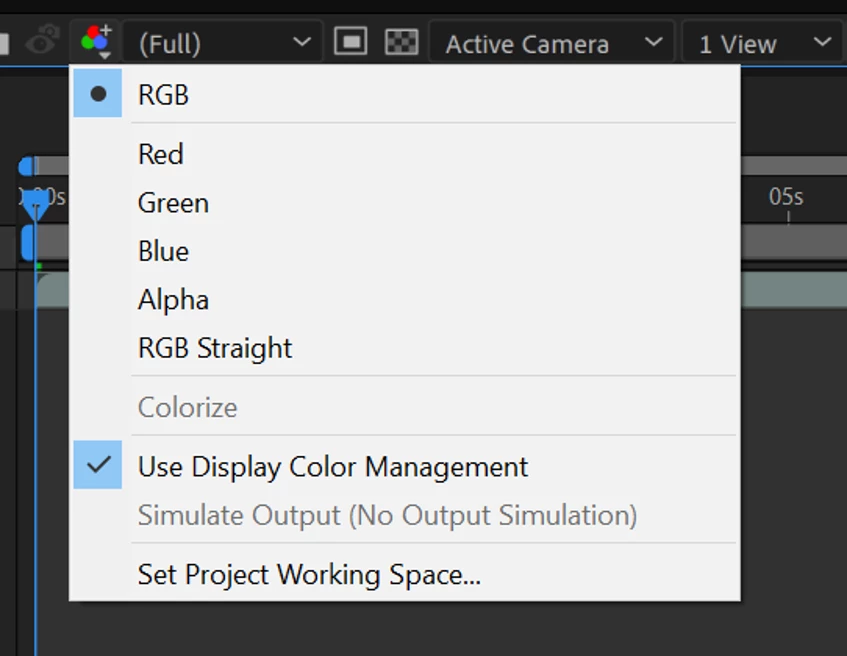Click the 05s mark on time ruler
Image resolution: width=847 pixels, height=656 pixels.
tap(786, 197)
